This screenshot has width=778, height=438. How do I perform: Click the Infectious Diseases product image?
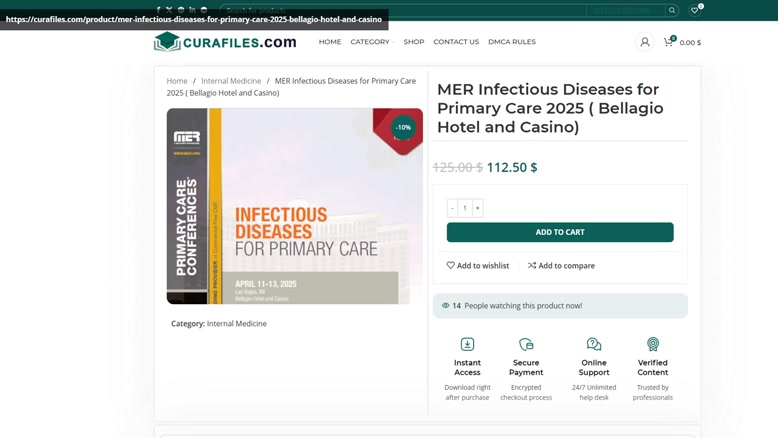click(x=295, y=206)
